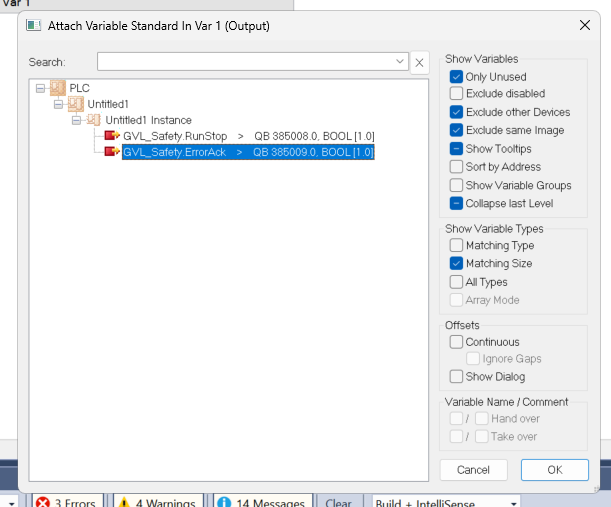Toggle the Matching Size checkbox
The width and height of the screenshot is (611, 507).
(456, 263)
